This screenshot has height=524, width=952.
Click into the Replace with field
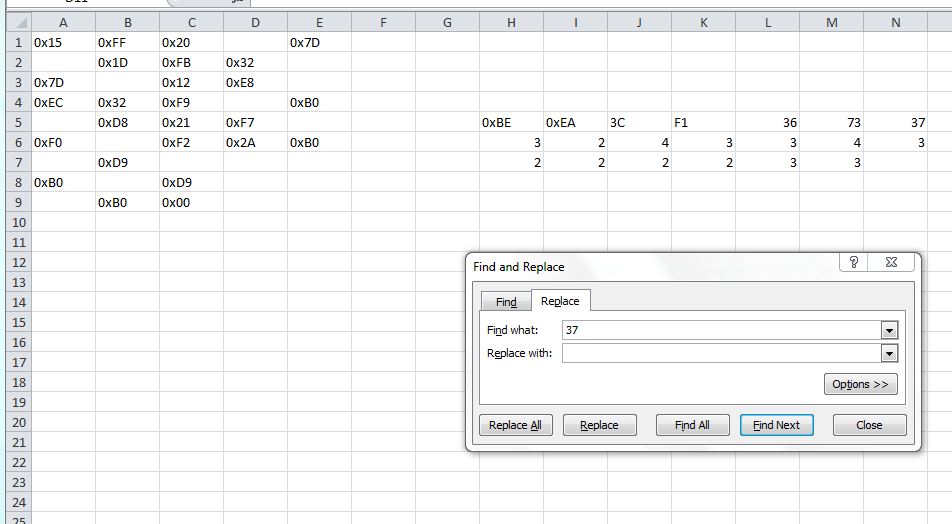[x=722, y=353]
